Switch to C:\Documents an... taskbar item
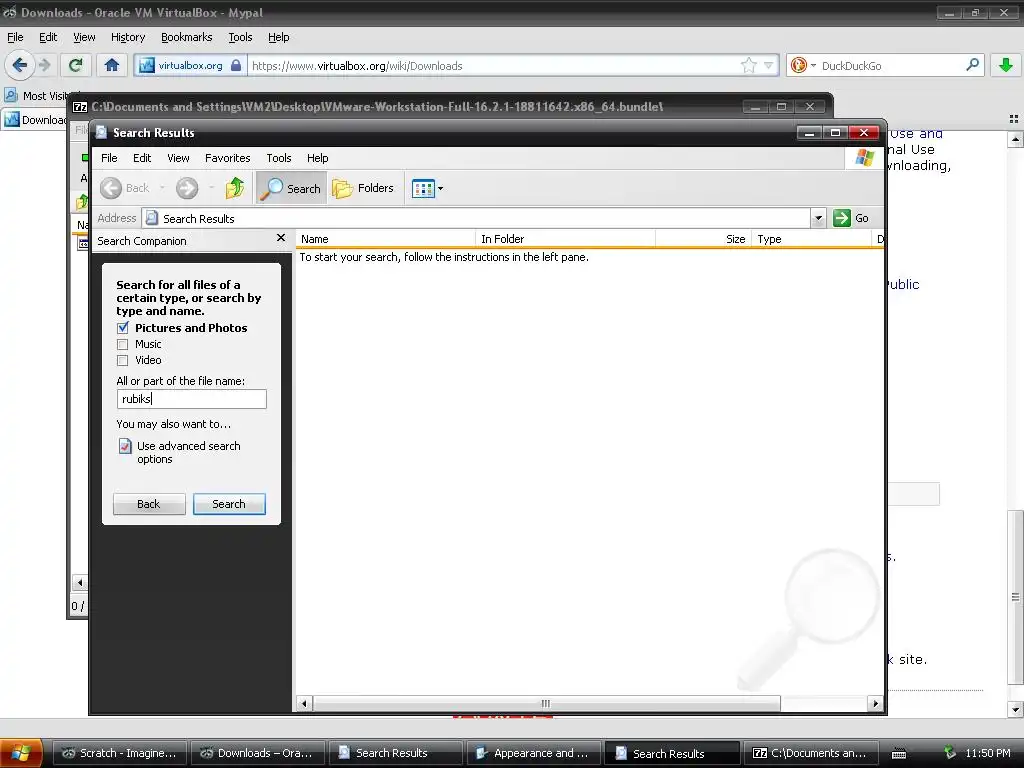1024x768 pixels. pyautogui.click(x=811, y=753)
